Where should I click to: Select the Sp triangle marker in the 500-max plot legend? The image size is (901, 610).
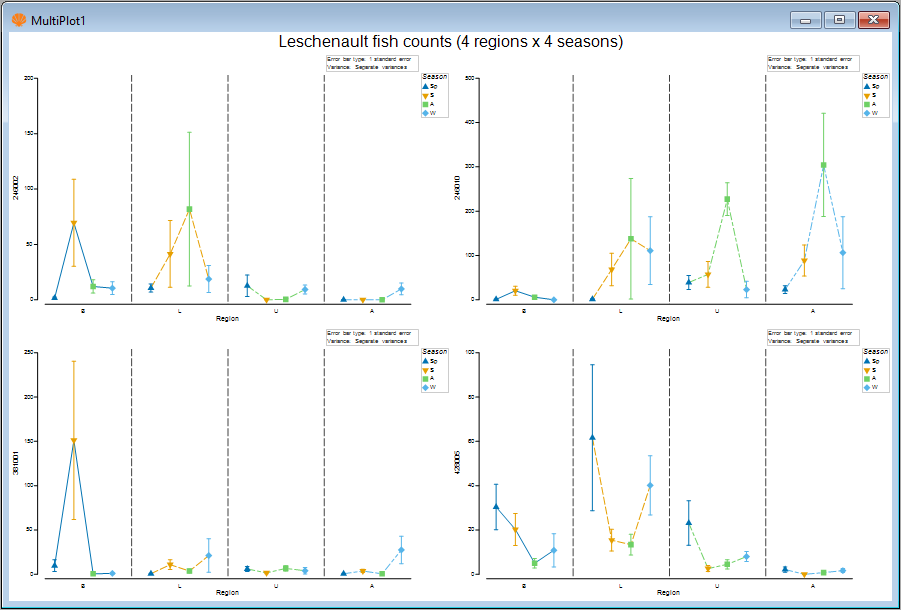pyautogui.click(x=867, y=86)
